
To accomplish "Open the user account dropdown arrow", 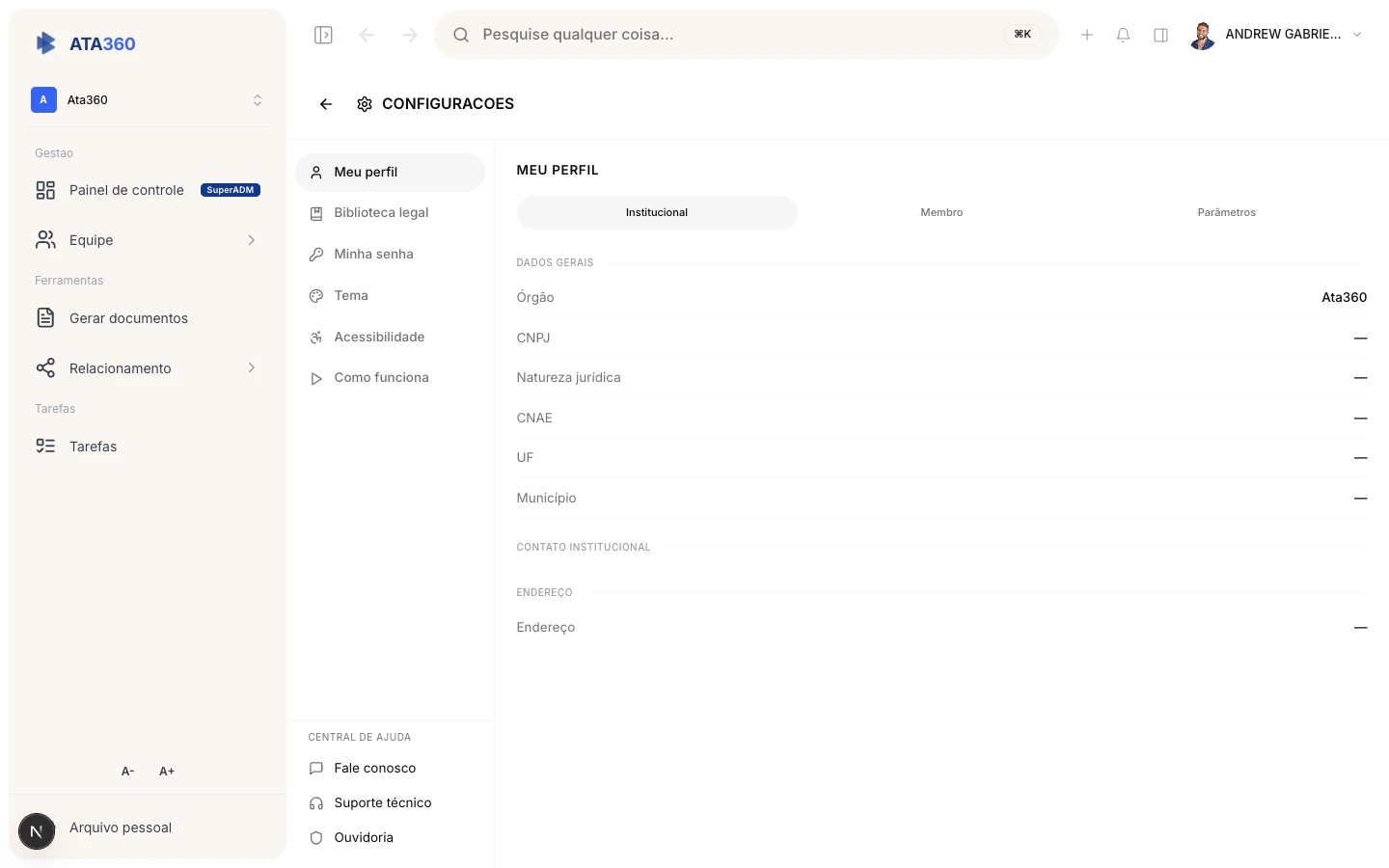I will 1357,34.
